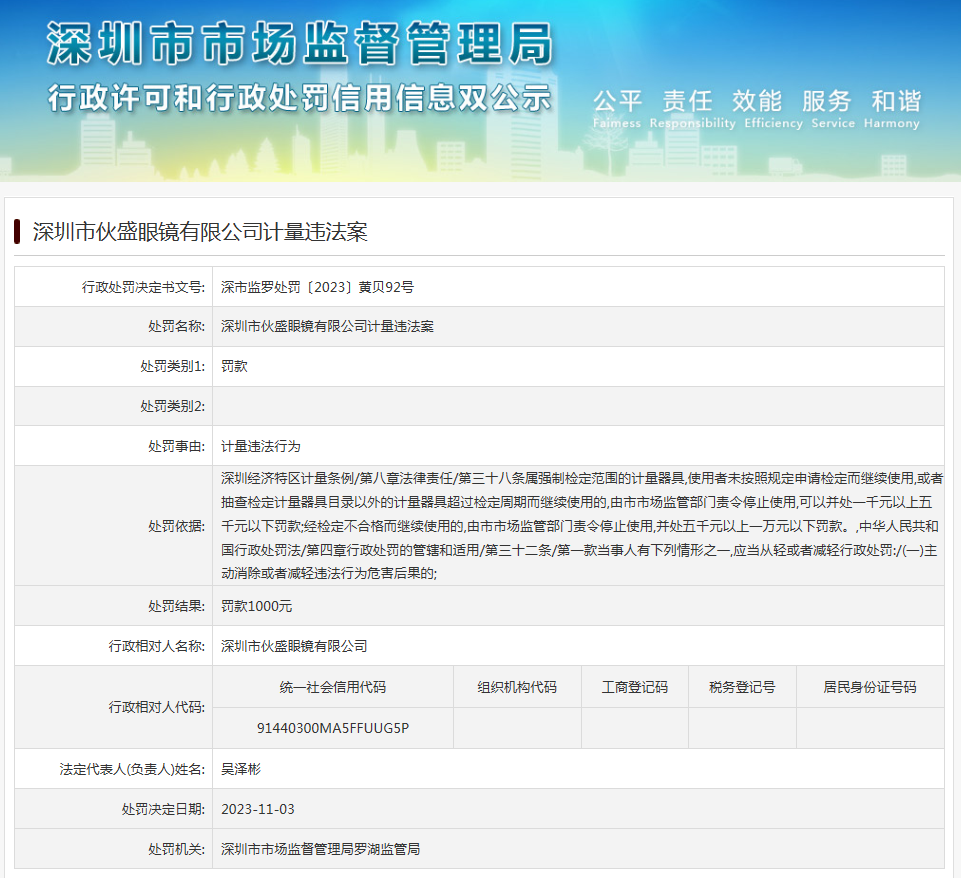Click the 处罚依据 legal basis paragraph
This screenshot has width=961, height=878.
coord(580,525)
